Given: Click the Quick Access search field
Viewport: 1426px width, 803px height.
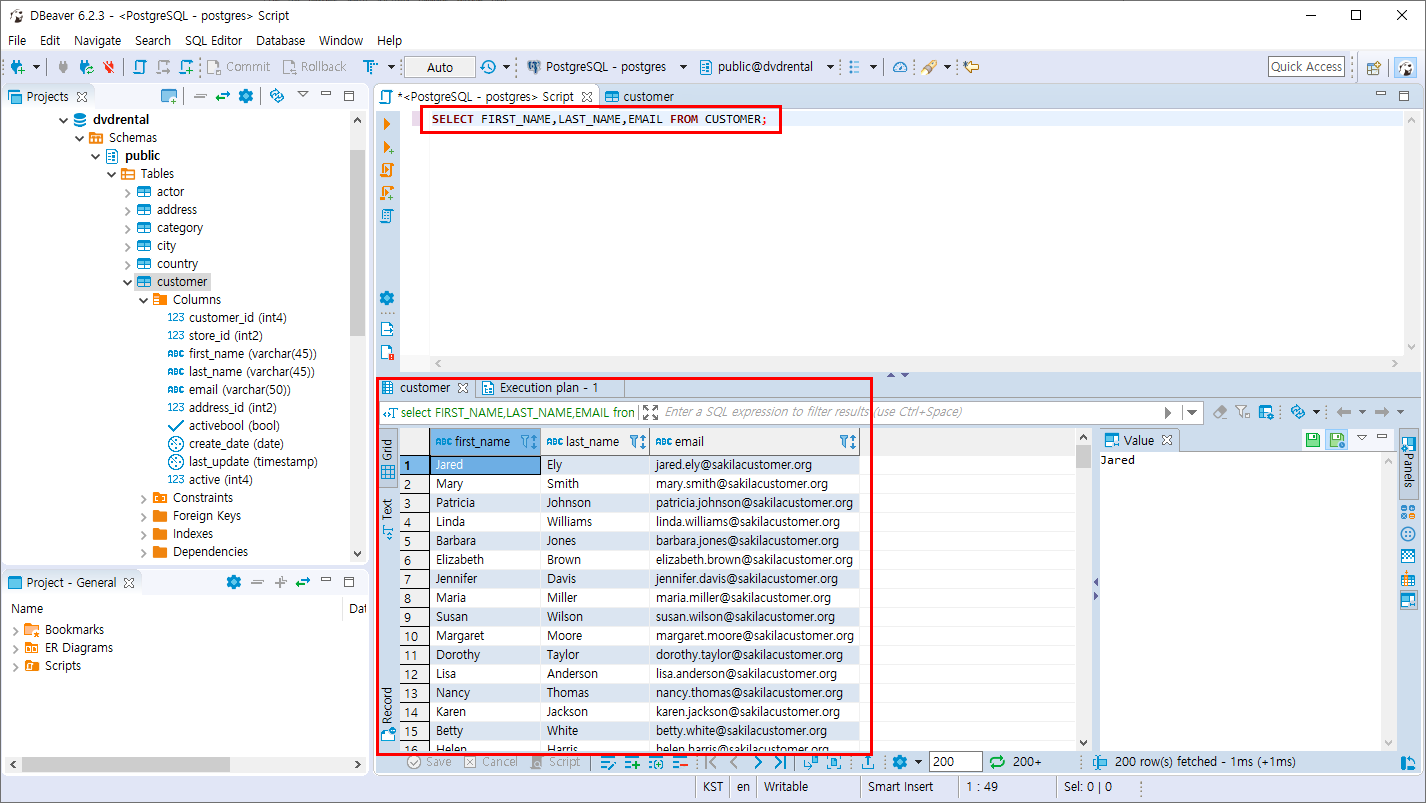Looking at the screenshot, I should (1306, 67).
